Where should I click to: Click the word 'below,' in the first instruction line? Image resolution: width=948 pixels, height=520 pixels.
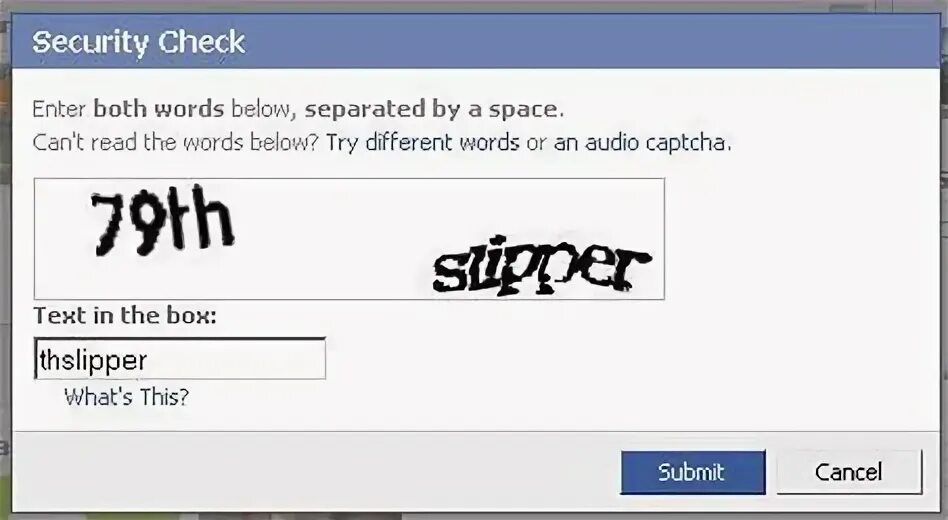click(x=264, y=109)
